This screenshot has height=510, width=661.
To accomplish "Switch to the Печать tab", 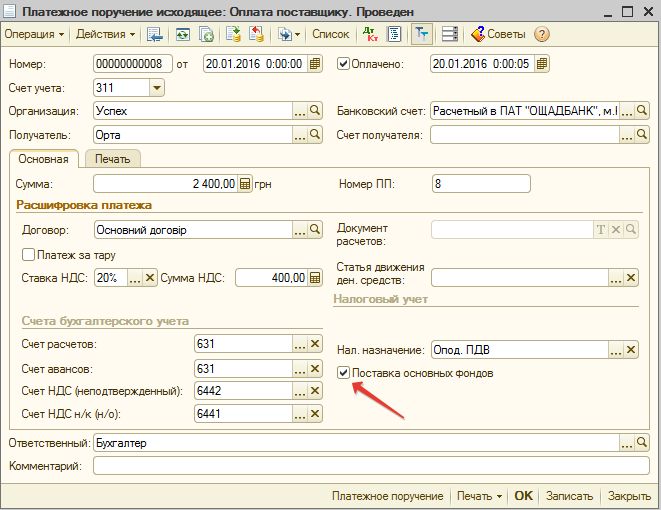I will pos(113,158).
